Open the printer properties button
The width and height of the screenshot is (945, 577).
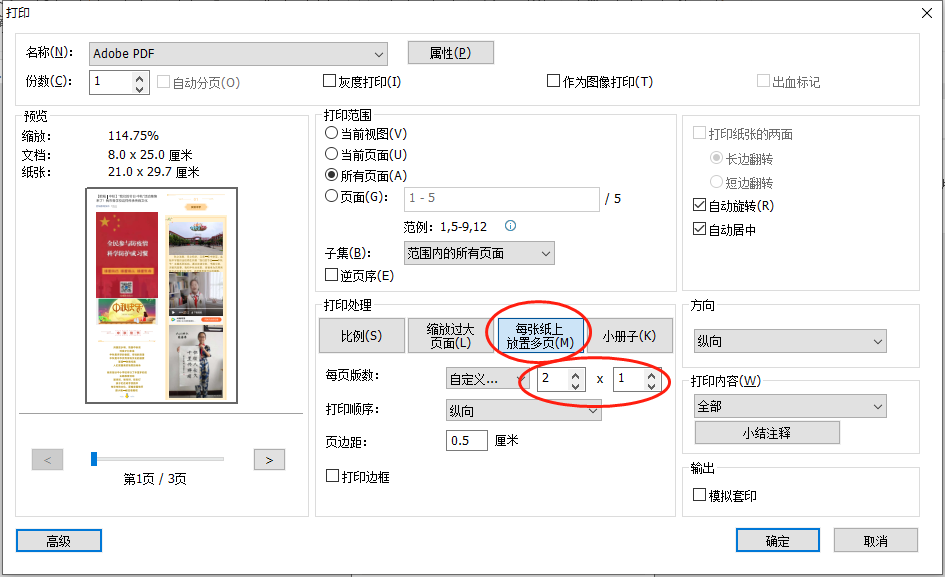pyautogui.click(x=450, y=53)
